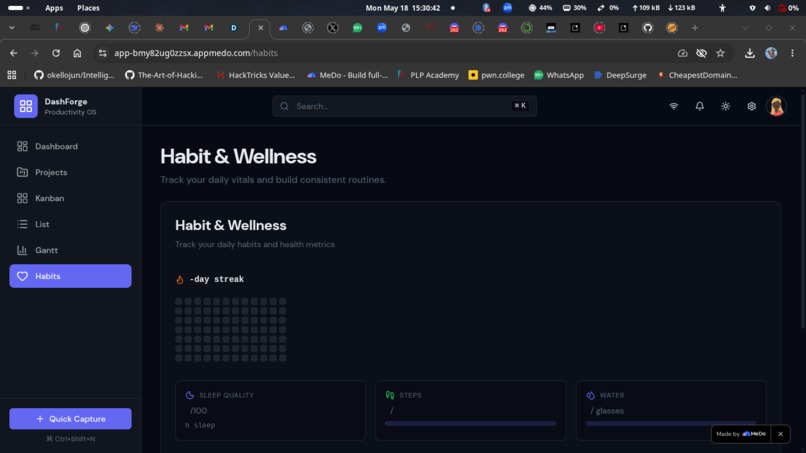Switch to the List view
This screenshot has height=453, width=806.
[70, 224]
